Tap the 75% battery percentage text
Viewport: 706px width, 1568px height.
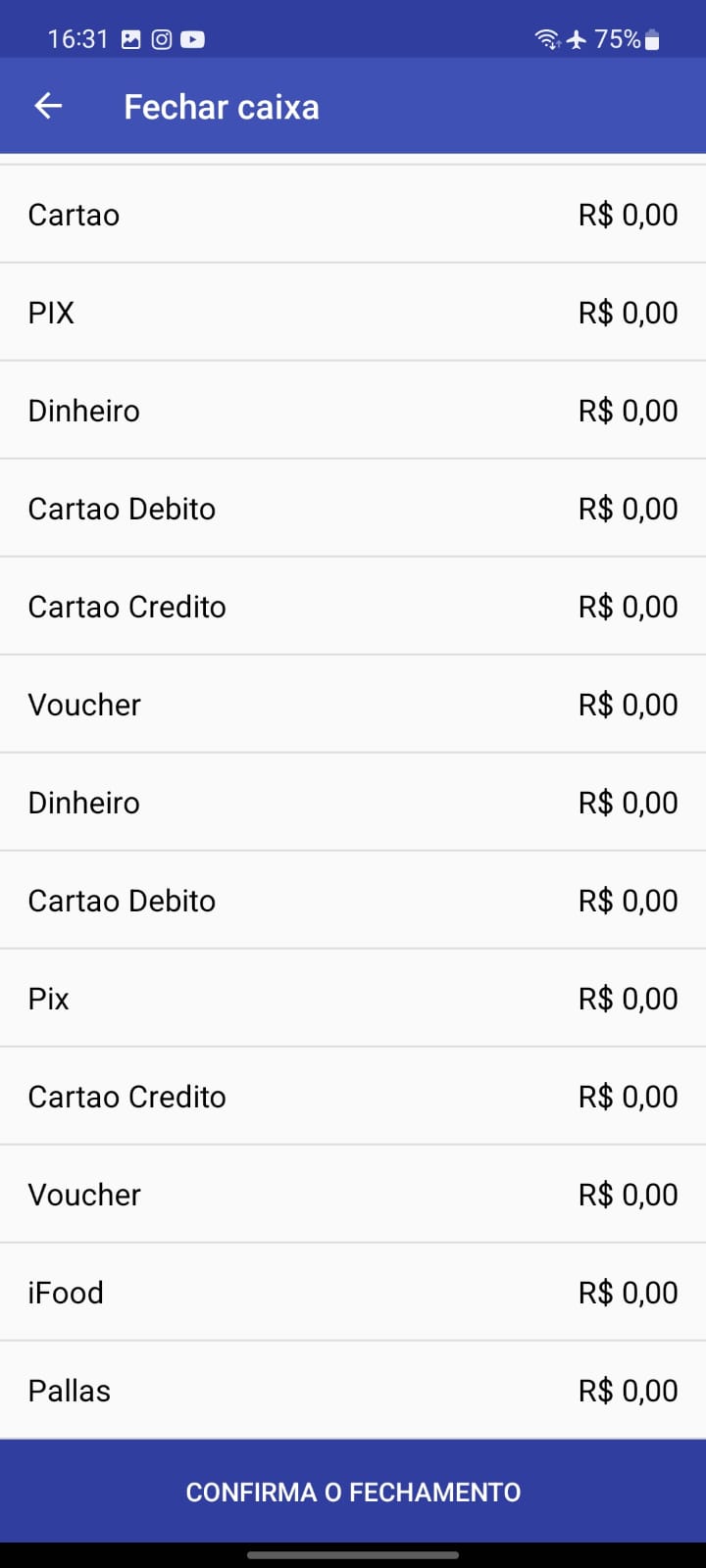tap(617, 39)
